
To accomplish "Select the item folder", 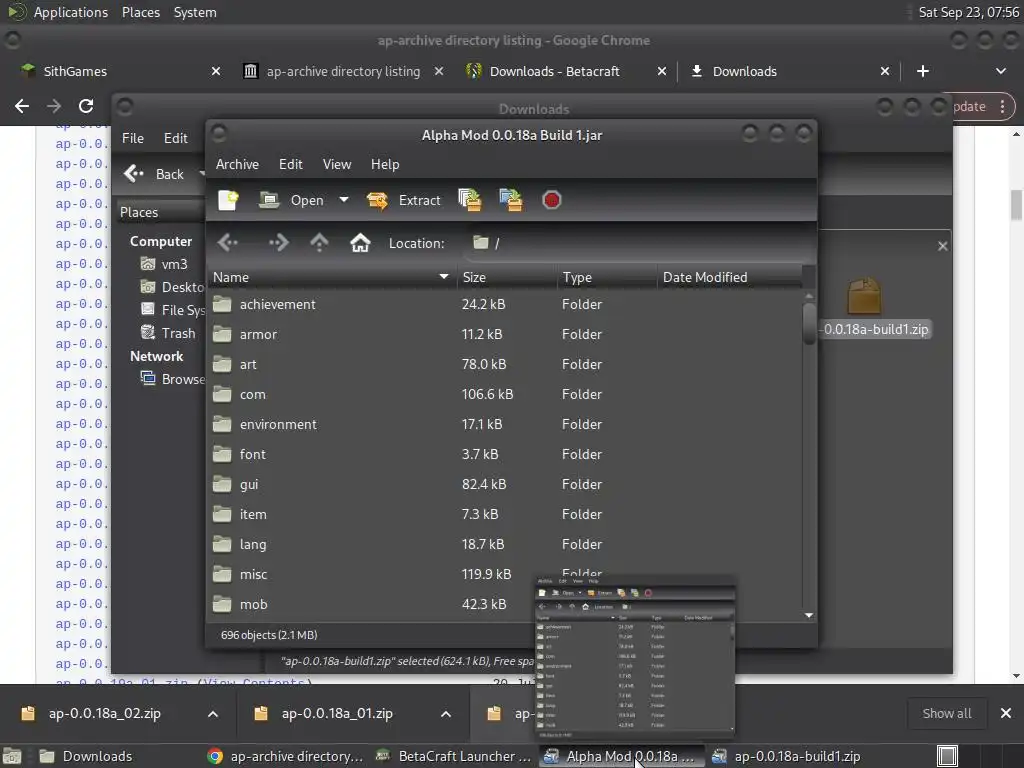I will [504, 515].
